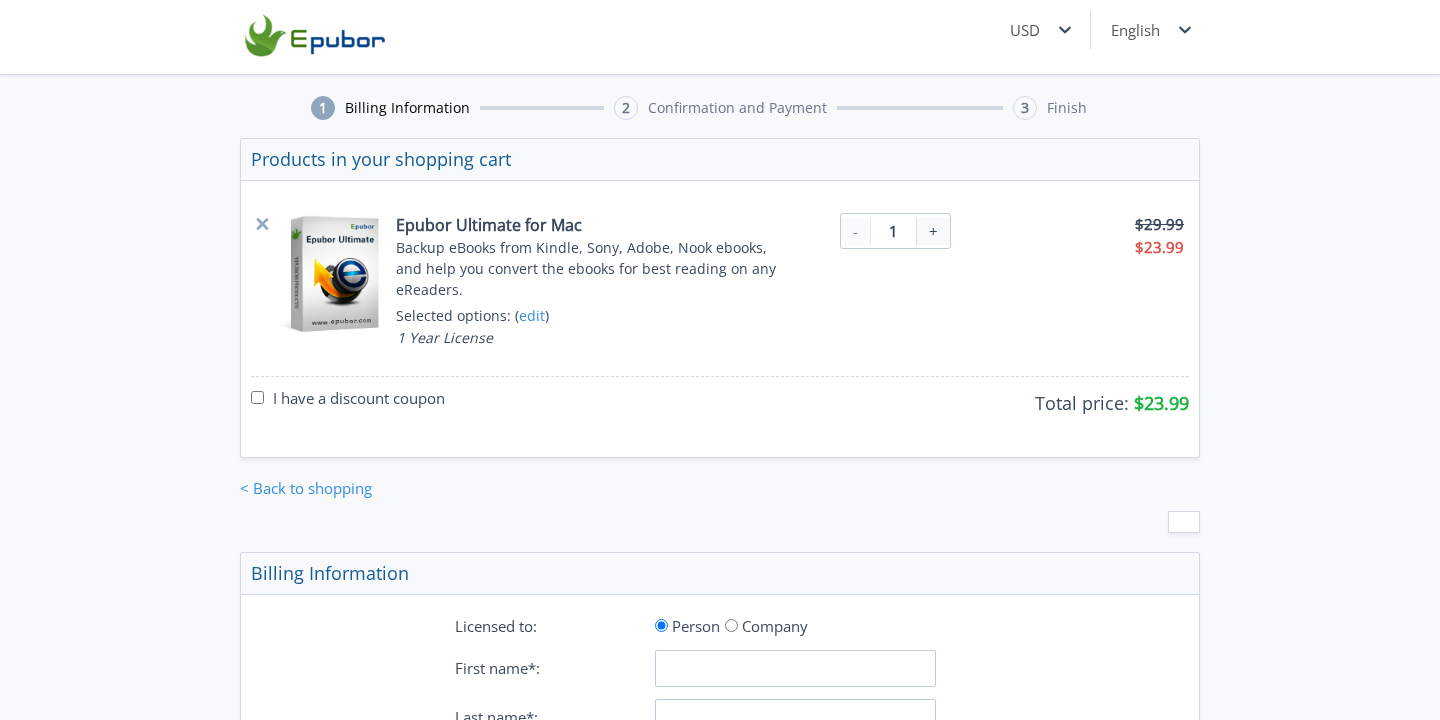The image size is (1440, 720).
Task: Click the green Total price $23.99
Action: [x=1161, y=403]
